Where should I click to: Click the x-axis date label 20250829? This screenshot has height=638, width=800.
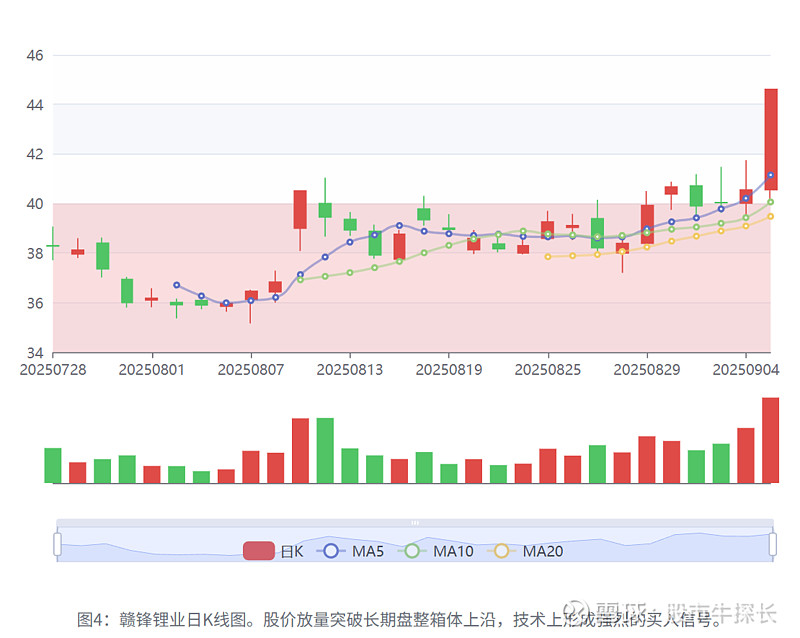pos(647,370)
